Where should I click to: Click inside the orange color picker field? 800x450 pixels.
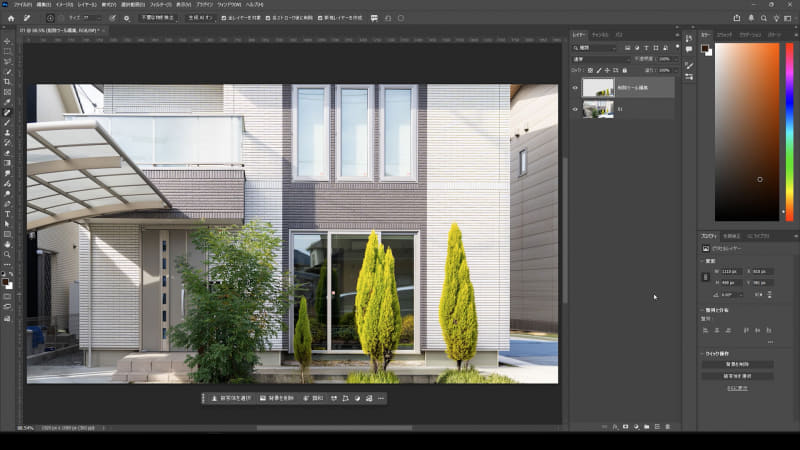747,132
